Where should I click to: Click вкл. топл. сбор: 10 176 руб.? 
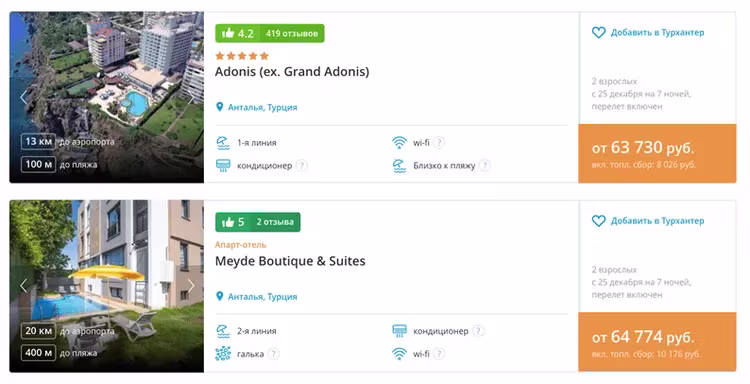click(x=646, y=354)
